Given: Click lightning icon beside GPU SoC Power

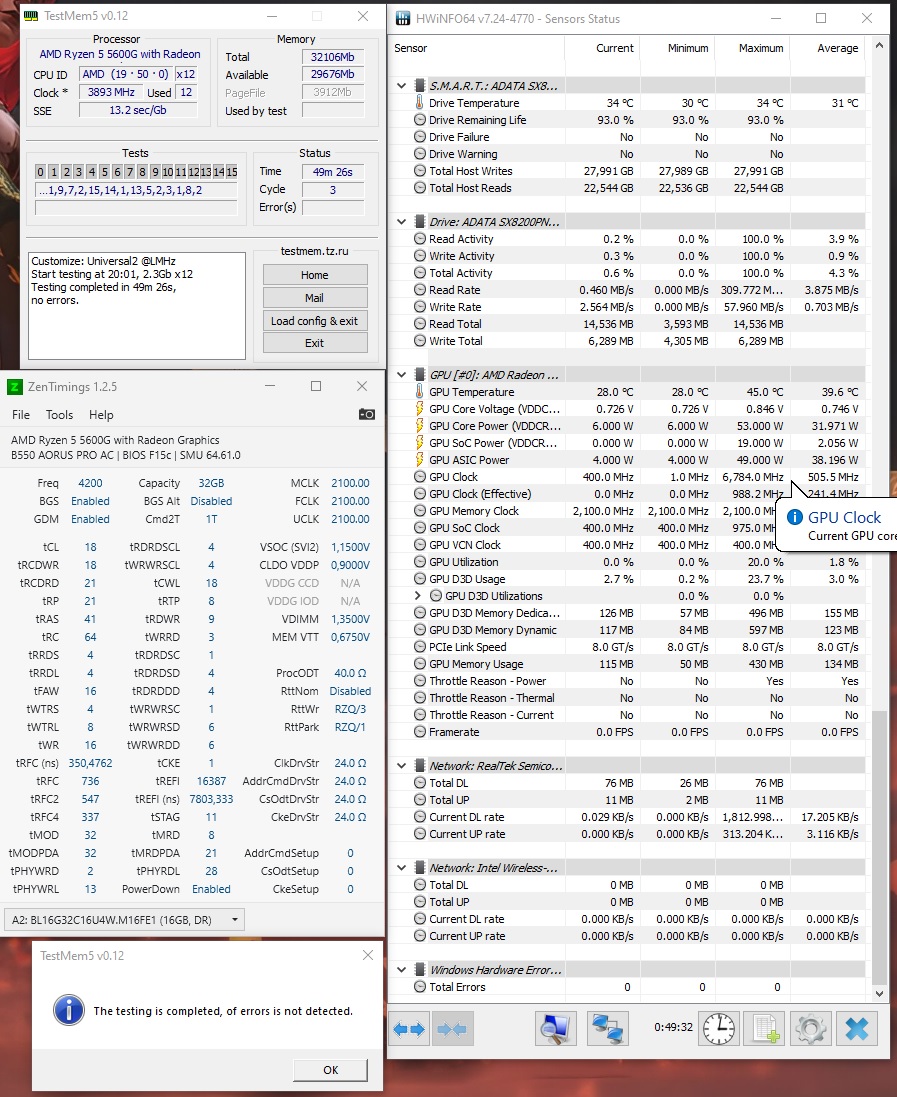Looking at the screenshot, I should (x=420, y=443).
